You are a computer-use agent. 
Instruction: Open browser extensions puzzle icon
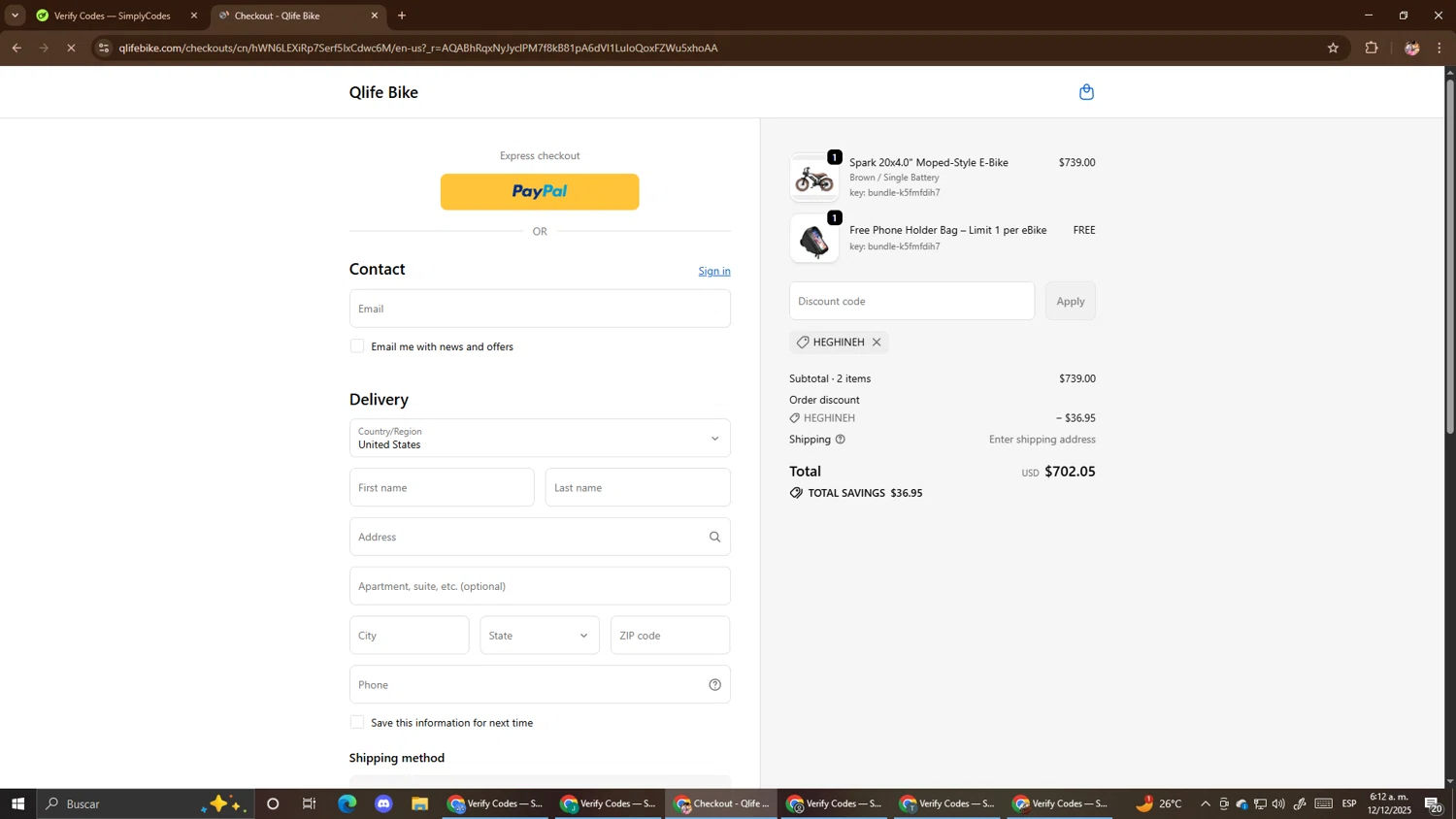1372,48
